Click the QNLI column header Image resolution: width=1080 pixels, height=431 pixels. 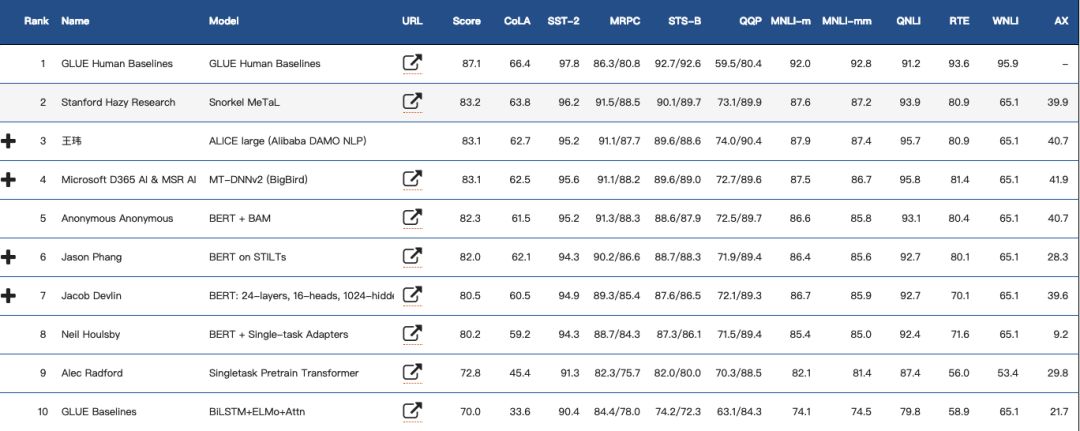point(909,21)
